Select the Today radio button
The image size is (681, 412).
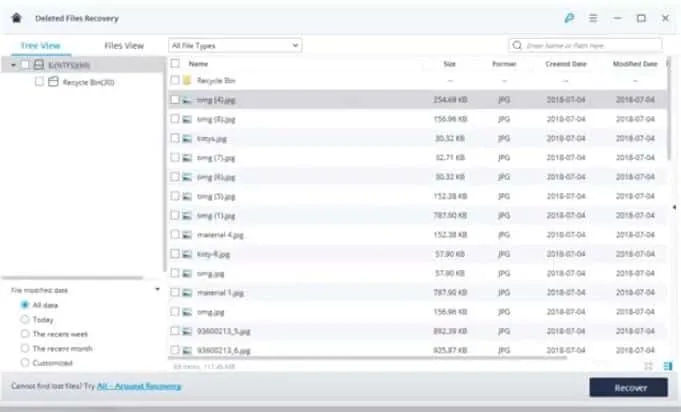click(25, 320)
